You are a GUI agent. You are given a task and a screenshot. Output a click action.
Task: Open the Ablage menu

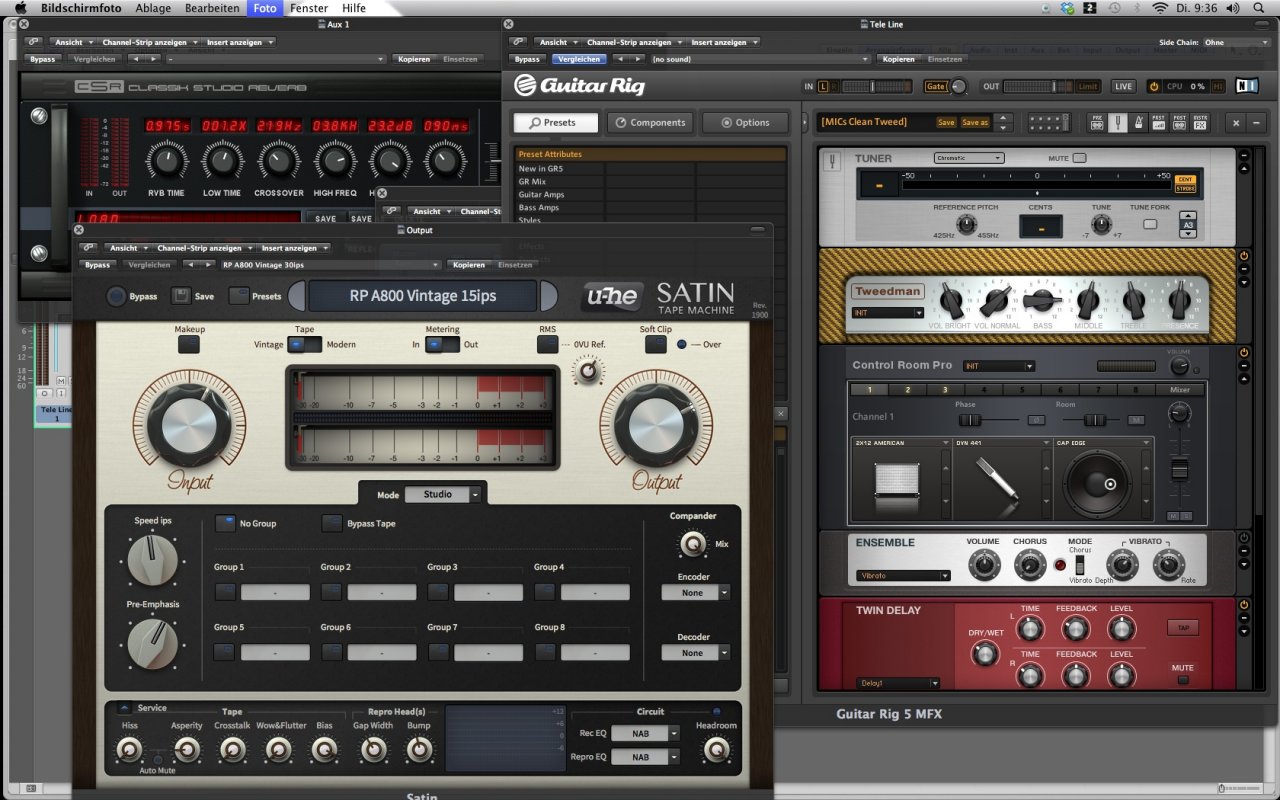point(153,8)
